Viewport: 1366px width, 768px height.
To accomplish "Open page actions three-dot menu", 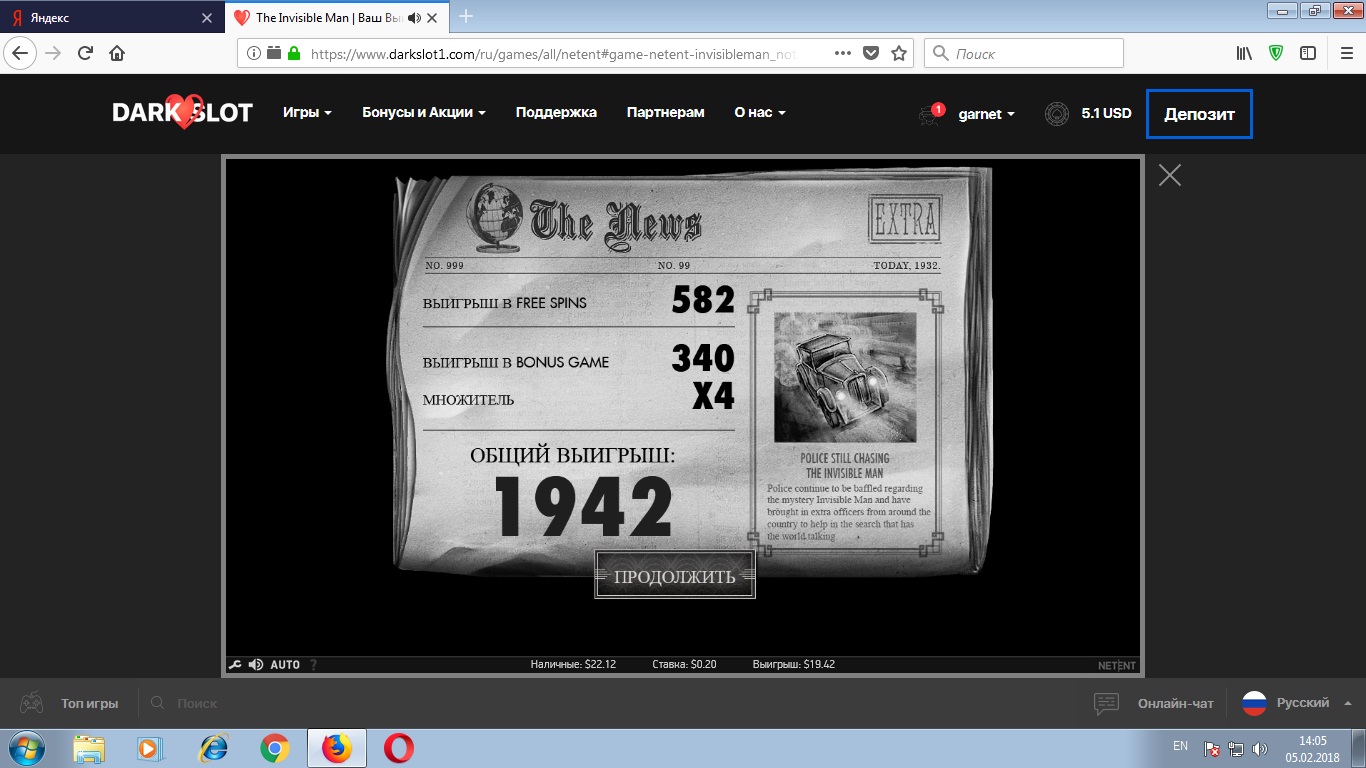I will 842,53.
